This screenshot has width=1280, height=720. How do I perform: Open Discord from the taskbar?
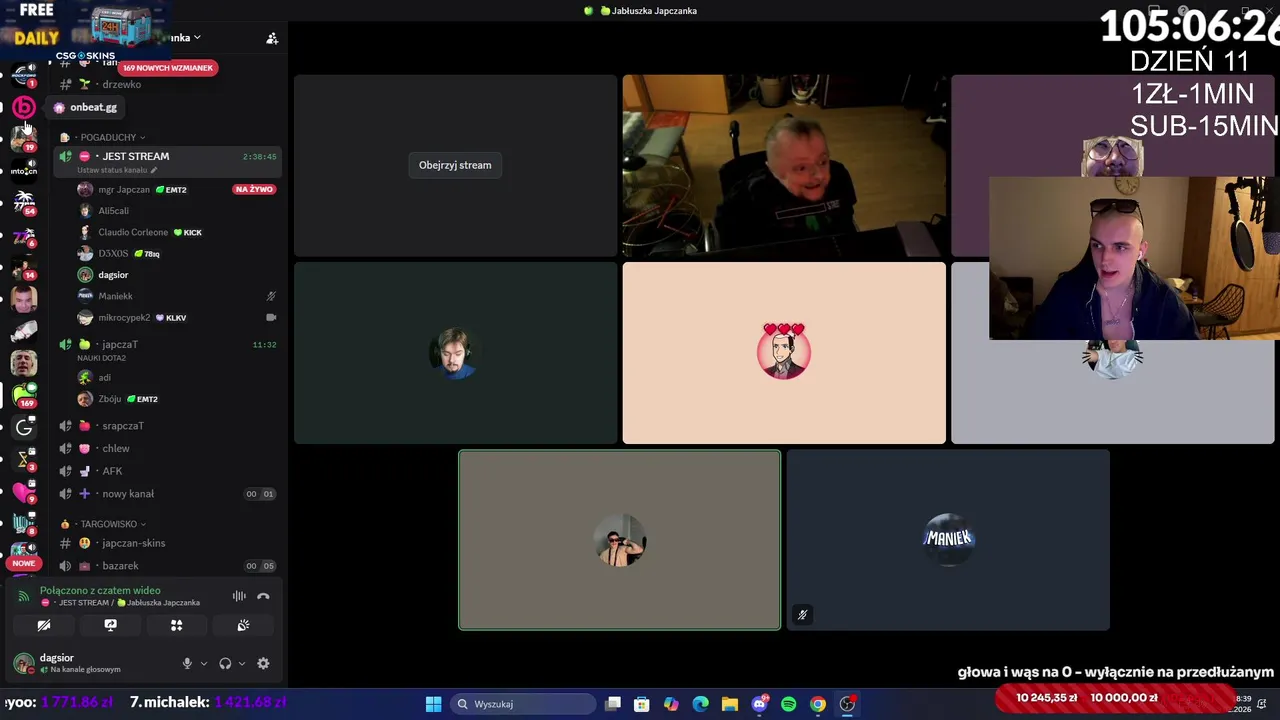coord(760,704)
